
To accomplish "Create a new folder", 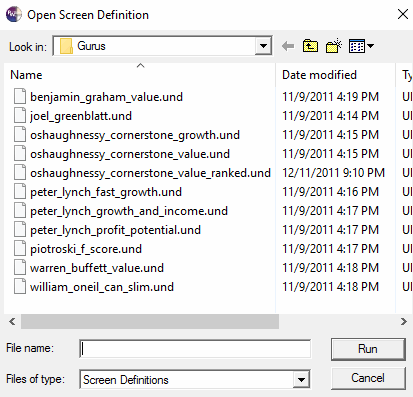I will (334, 46).
